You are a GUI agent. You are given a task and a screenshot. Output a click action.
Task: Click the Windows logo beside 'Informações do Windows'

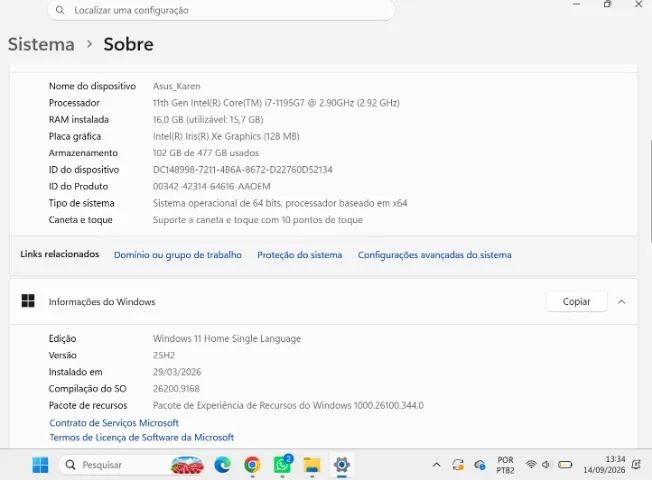coord(28,301)
